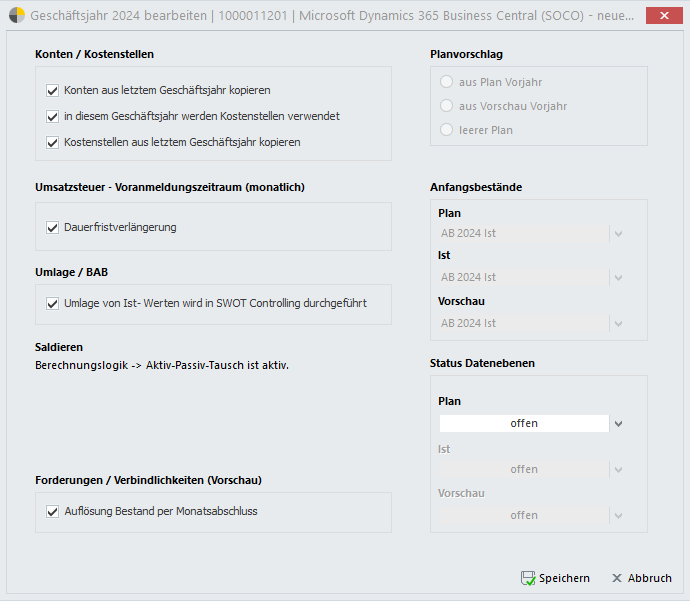Expand Anfangsbestände Plan dropdown

pyautogui.click(x=618, y=233)
